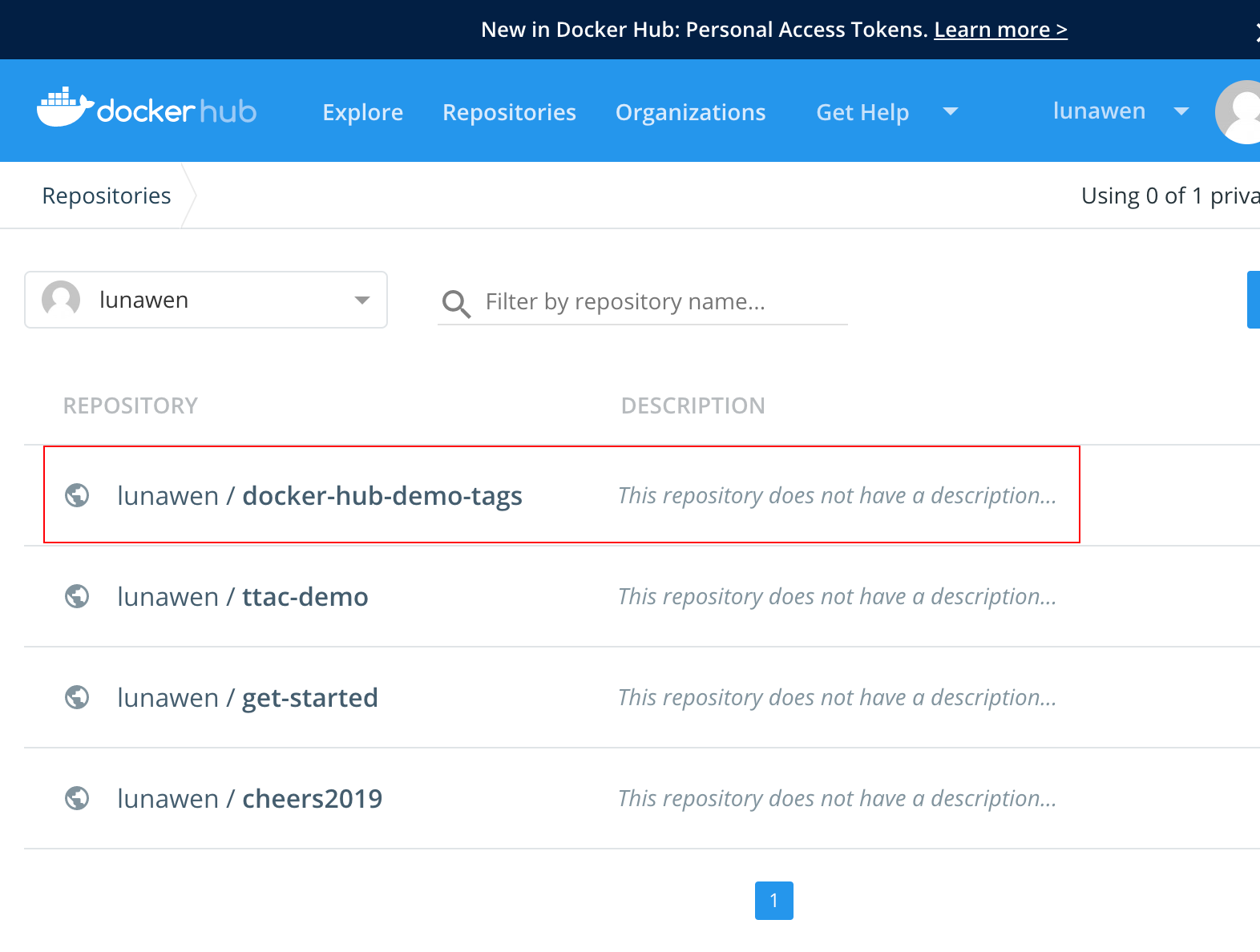Click the globe icon beside docker-hub-demo-tags
The width and height of the screenshot is (1260, 952).
[77, 495]
